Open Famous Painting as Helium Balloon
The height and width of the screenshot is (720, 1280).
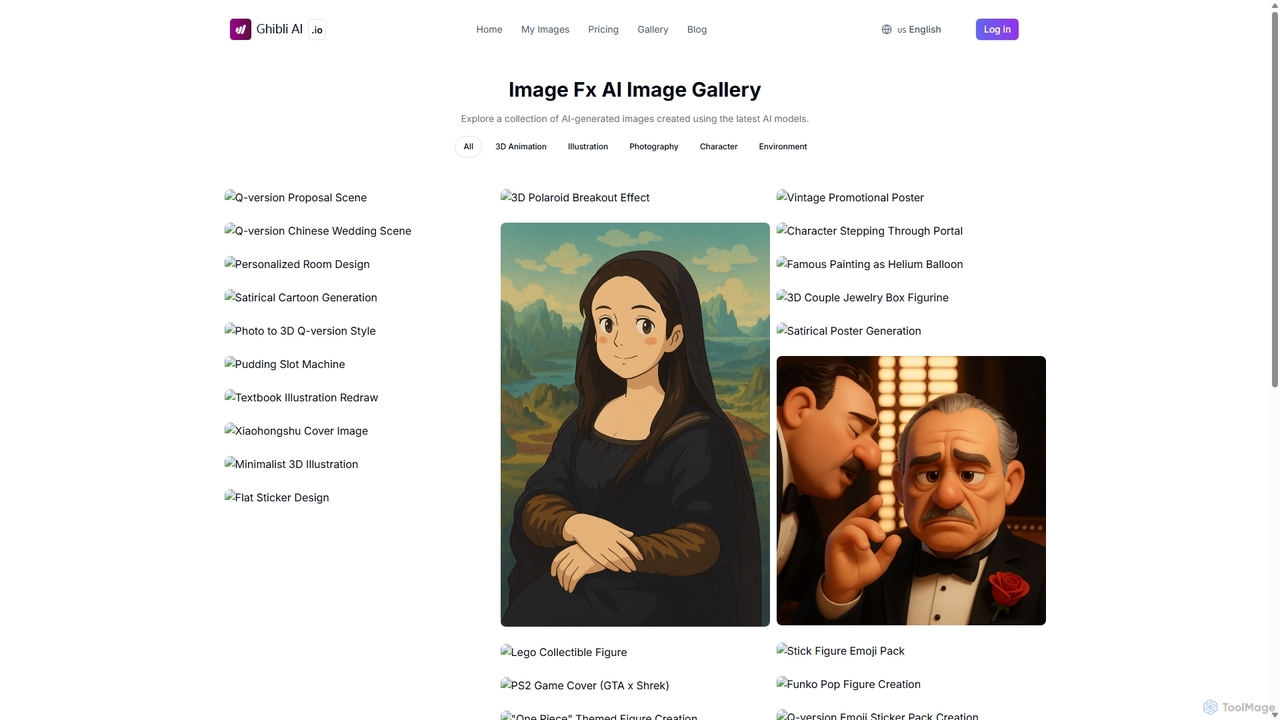[870, 264]
